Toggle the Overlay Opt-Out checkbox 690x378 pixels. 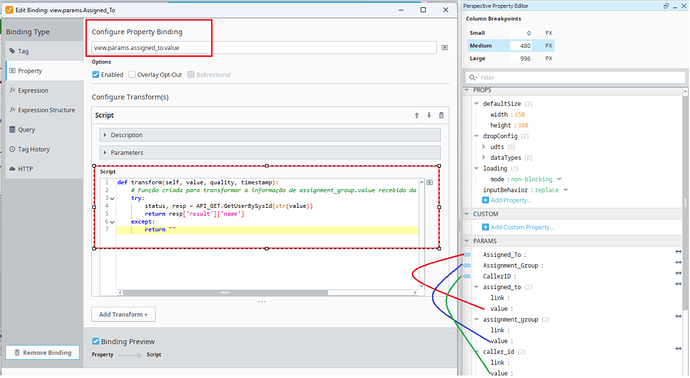click(132, 75)
